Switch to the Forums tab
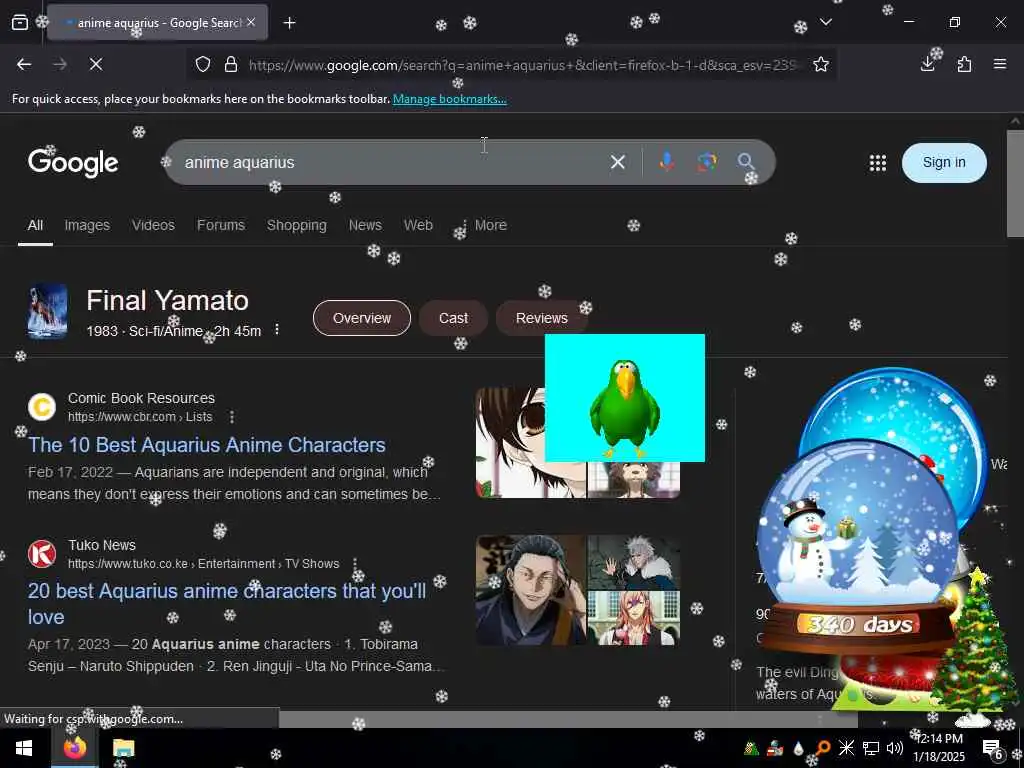Viewport: 1024px width, 768px height. tap(221, 225)
